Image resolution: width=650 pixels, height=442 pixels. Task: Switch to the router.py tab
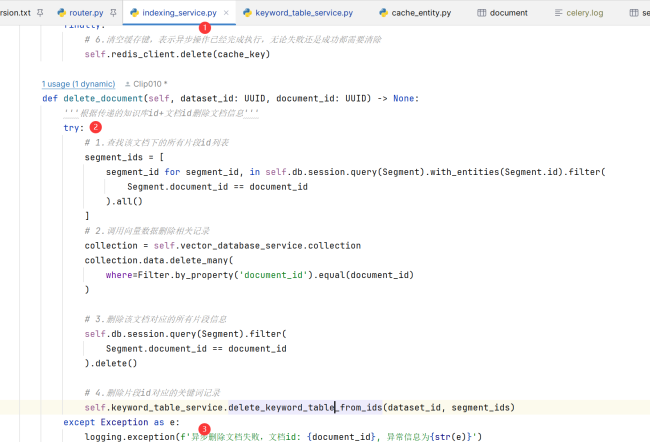click(x=86, y=13)
